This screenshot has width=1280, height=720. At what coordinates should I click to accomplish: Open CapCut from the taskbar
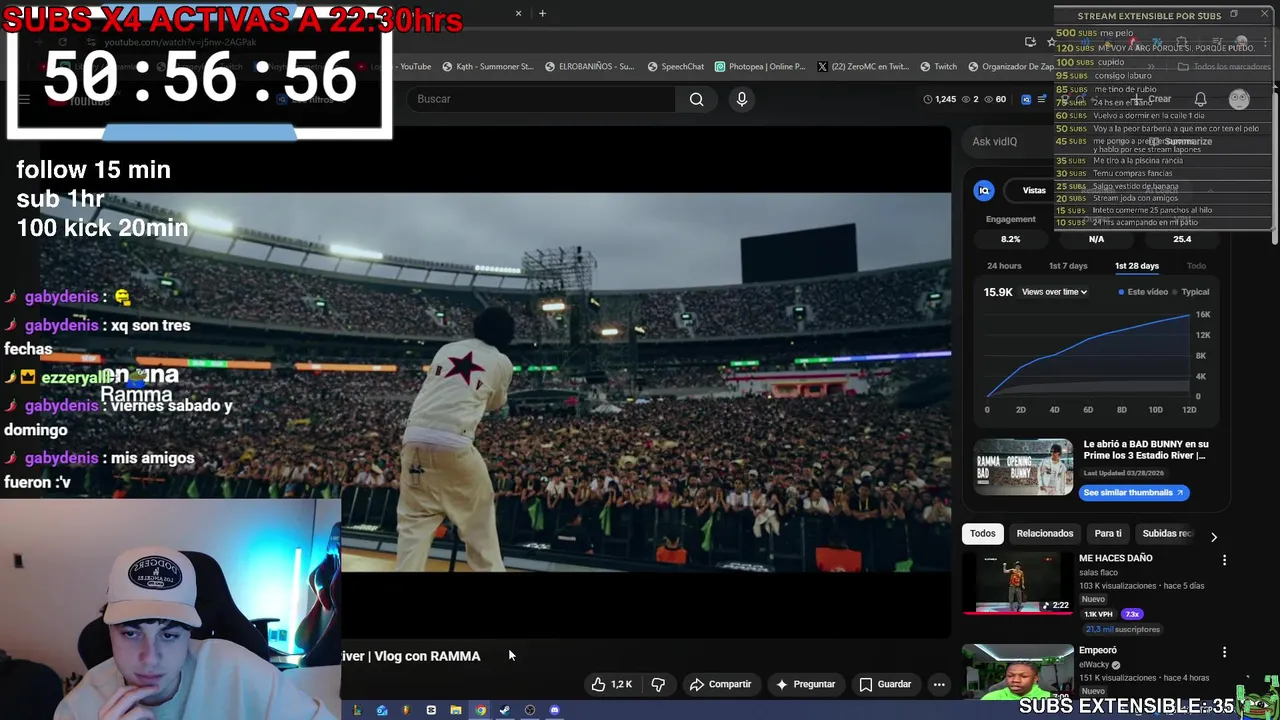pyautogui.click(x=431, y=710)
